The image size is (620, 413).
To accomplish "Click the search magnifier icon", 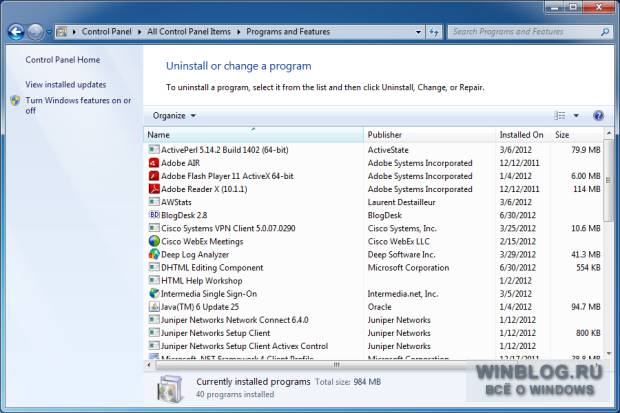I will point(605,32).
